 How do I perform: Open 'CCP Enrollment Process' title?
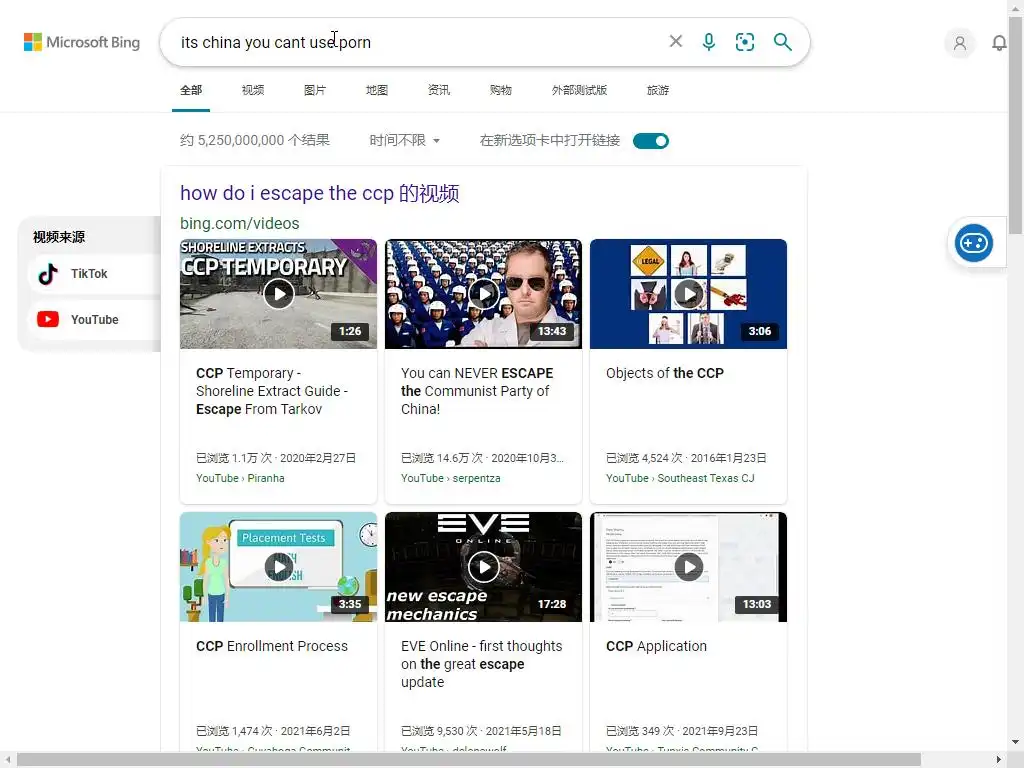tap(272, 646)
